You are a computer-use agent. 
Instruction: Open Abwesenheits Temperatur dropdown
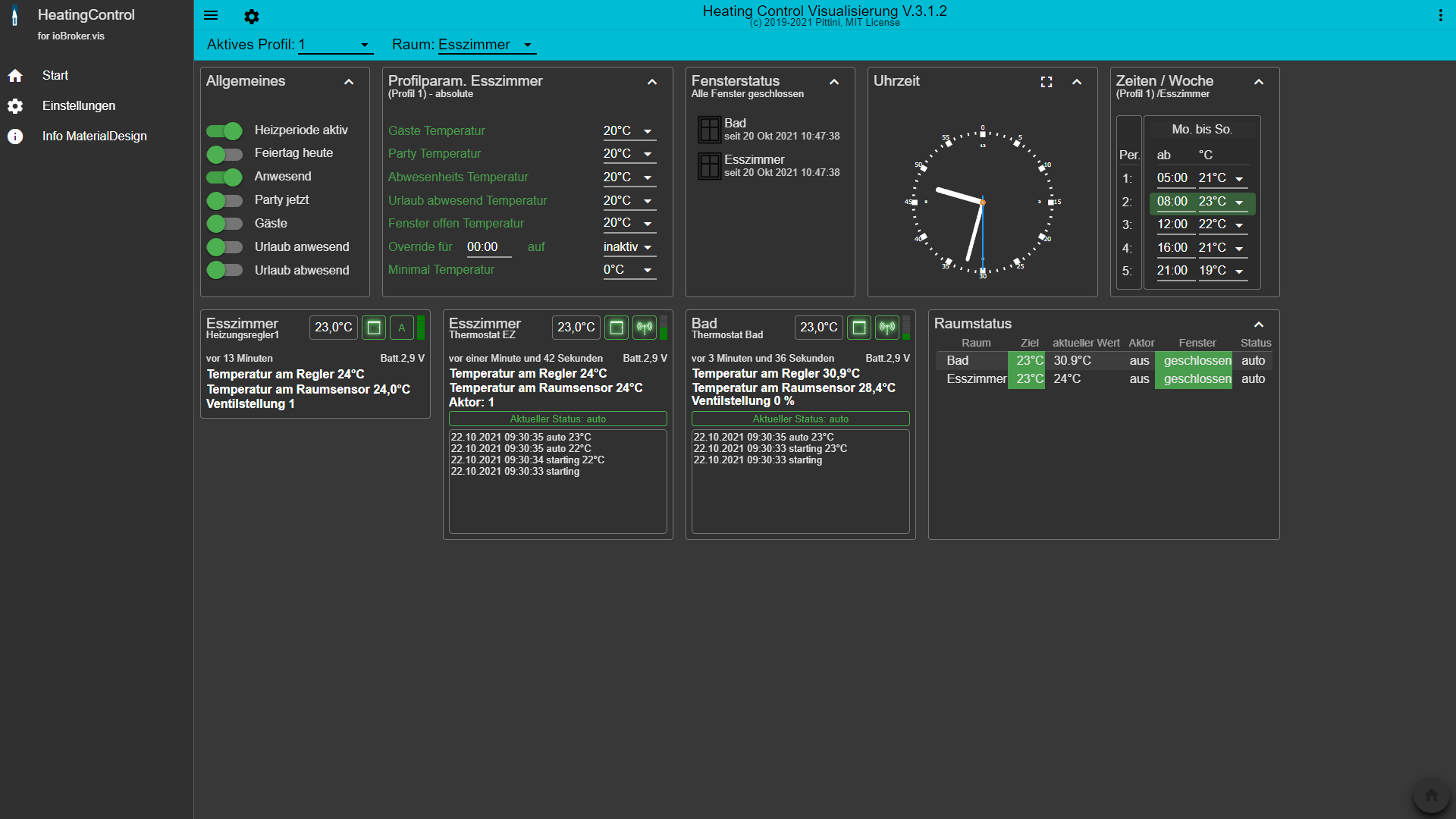[x=629, y=177]
